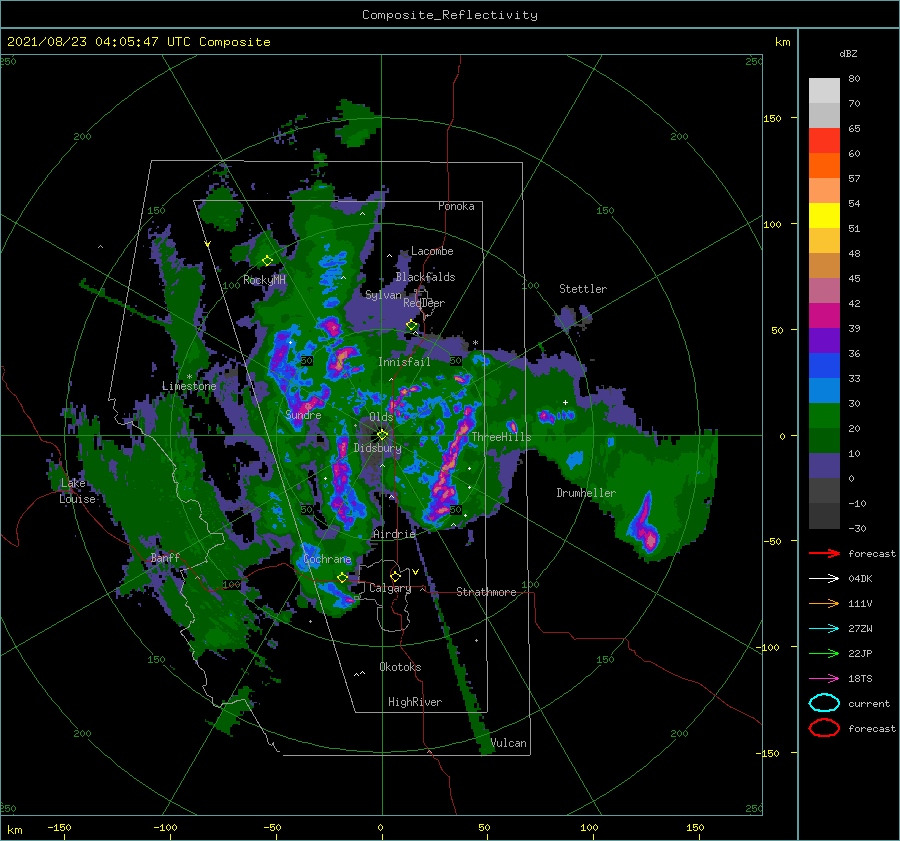Click the purple swatch between 39 and 36
The height and width of the screenshot is (841, 900).
[x=824, y=341]
